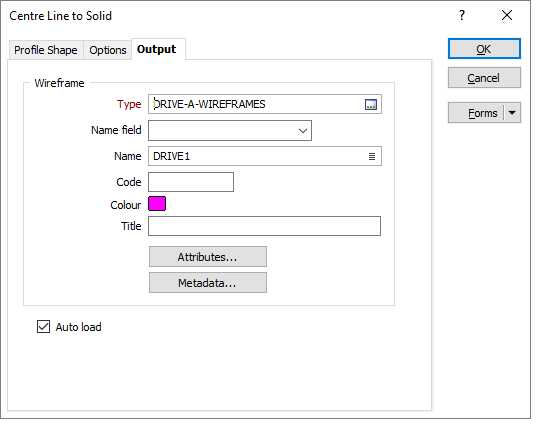
Task: Open the Metadata... dialog
Action: pos(208,283)
